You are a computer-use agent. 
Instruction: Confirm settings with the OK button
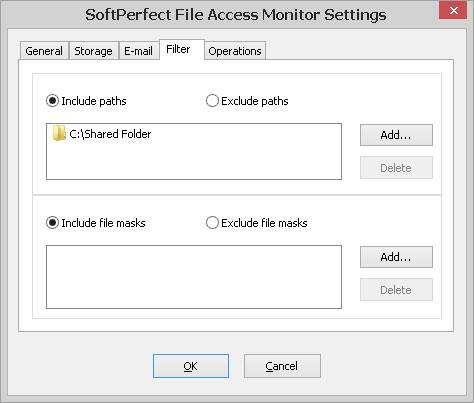[191, 366]
